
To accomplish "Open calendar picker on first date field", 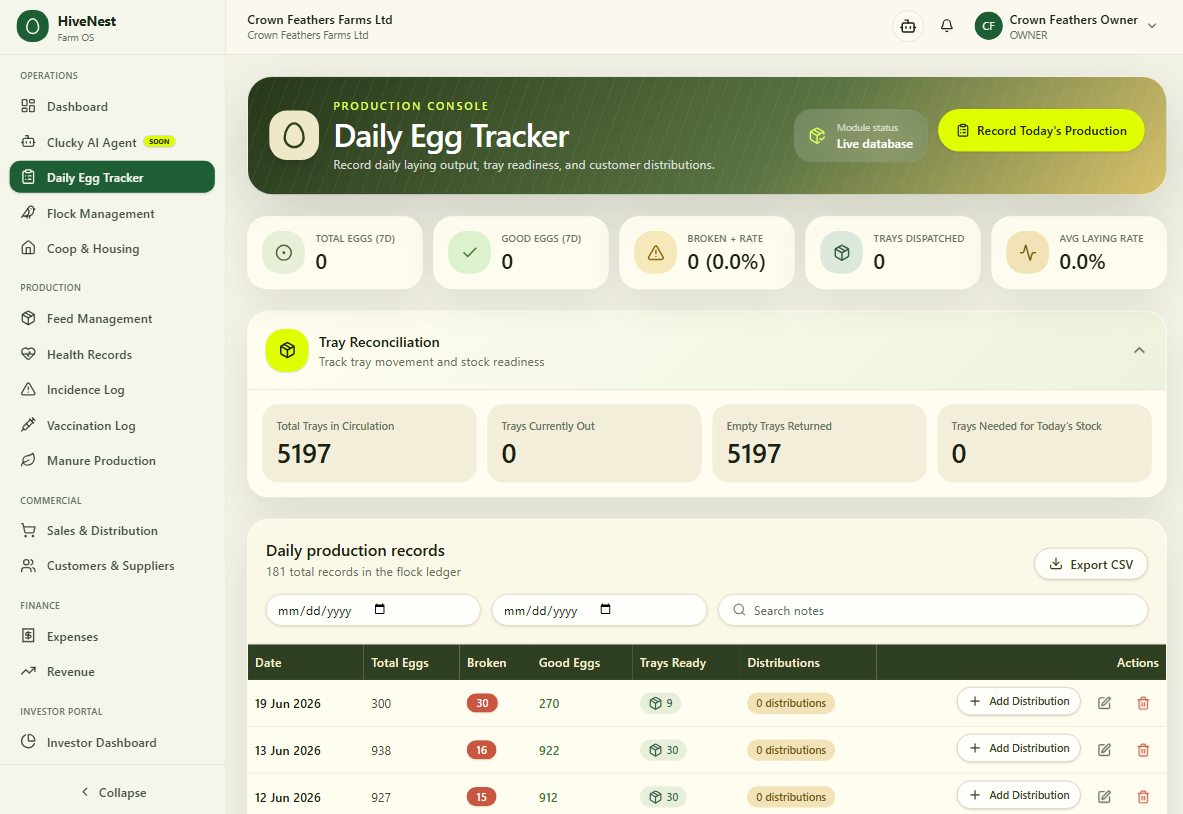I will pos(379,610).
